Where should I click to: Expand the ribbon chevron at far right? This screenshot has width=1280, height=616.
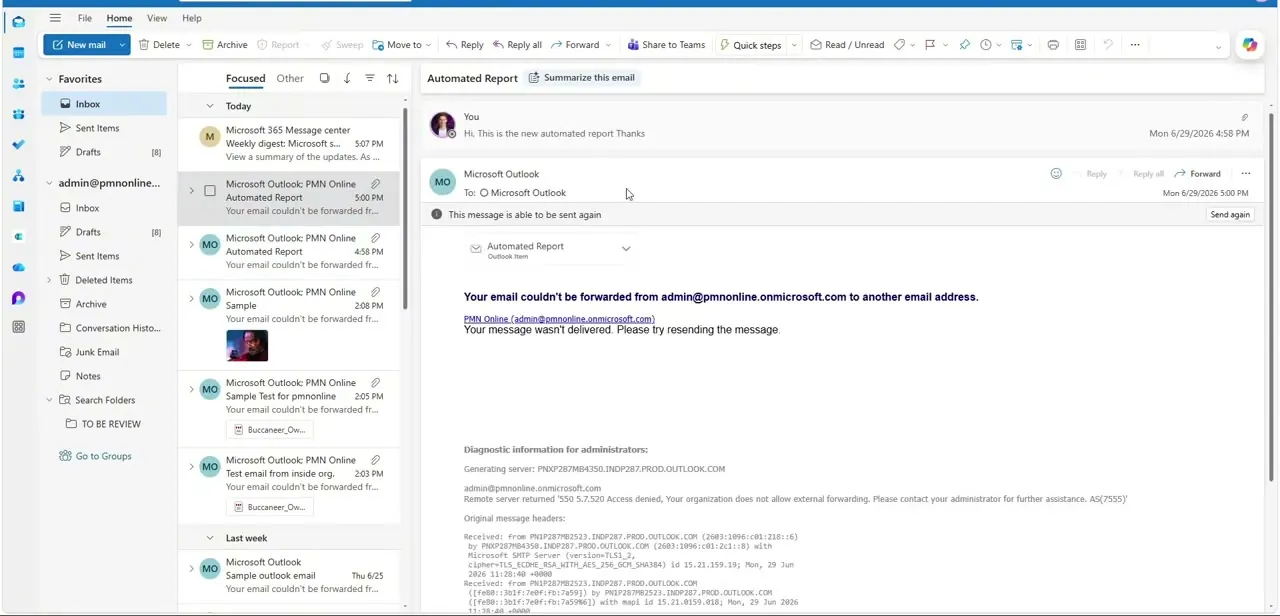tap(1218, 47)
